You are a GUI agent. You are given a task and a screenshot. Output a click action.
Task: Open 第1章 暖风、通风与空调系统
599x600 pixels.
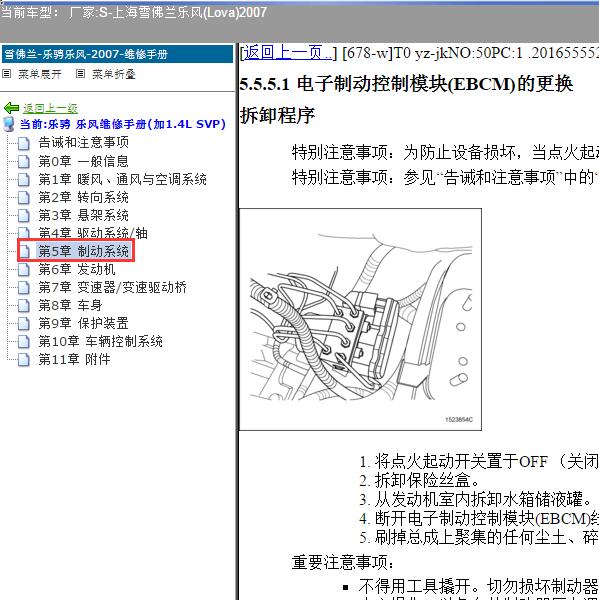point(122,179)
